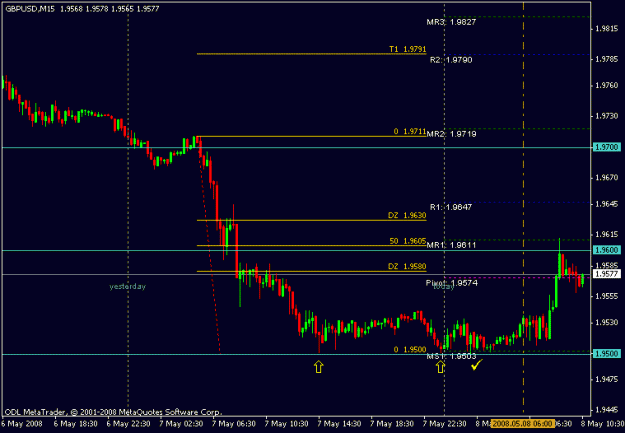Click the T1 1.9791 Fibonacci label
This screenshot has height=433, width=625.
coord(408,49)
